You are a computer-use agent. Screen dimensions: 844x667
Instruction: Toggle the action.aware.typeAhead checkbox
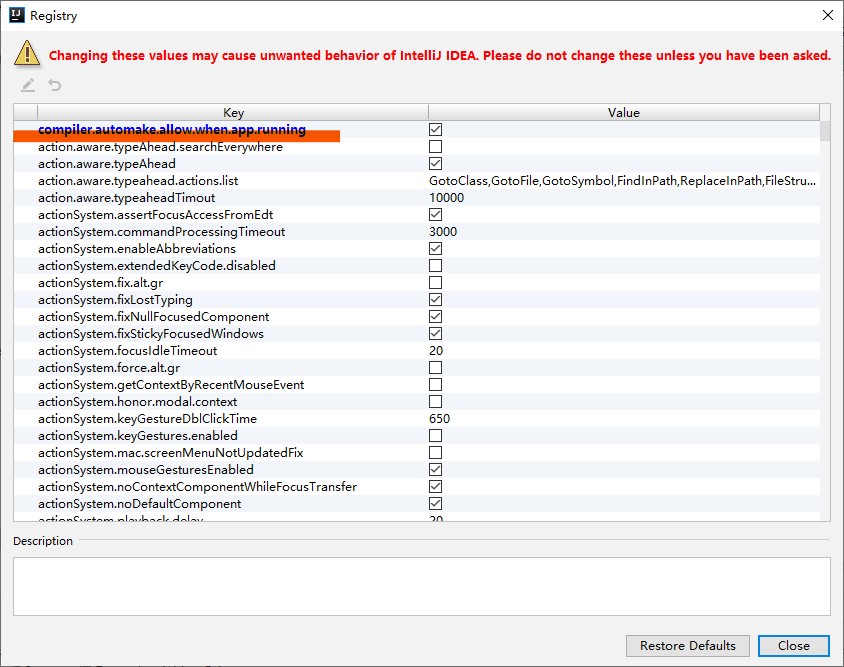pos(435,164)
